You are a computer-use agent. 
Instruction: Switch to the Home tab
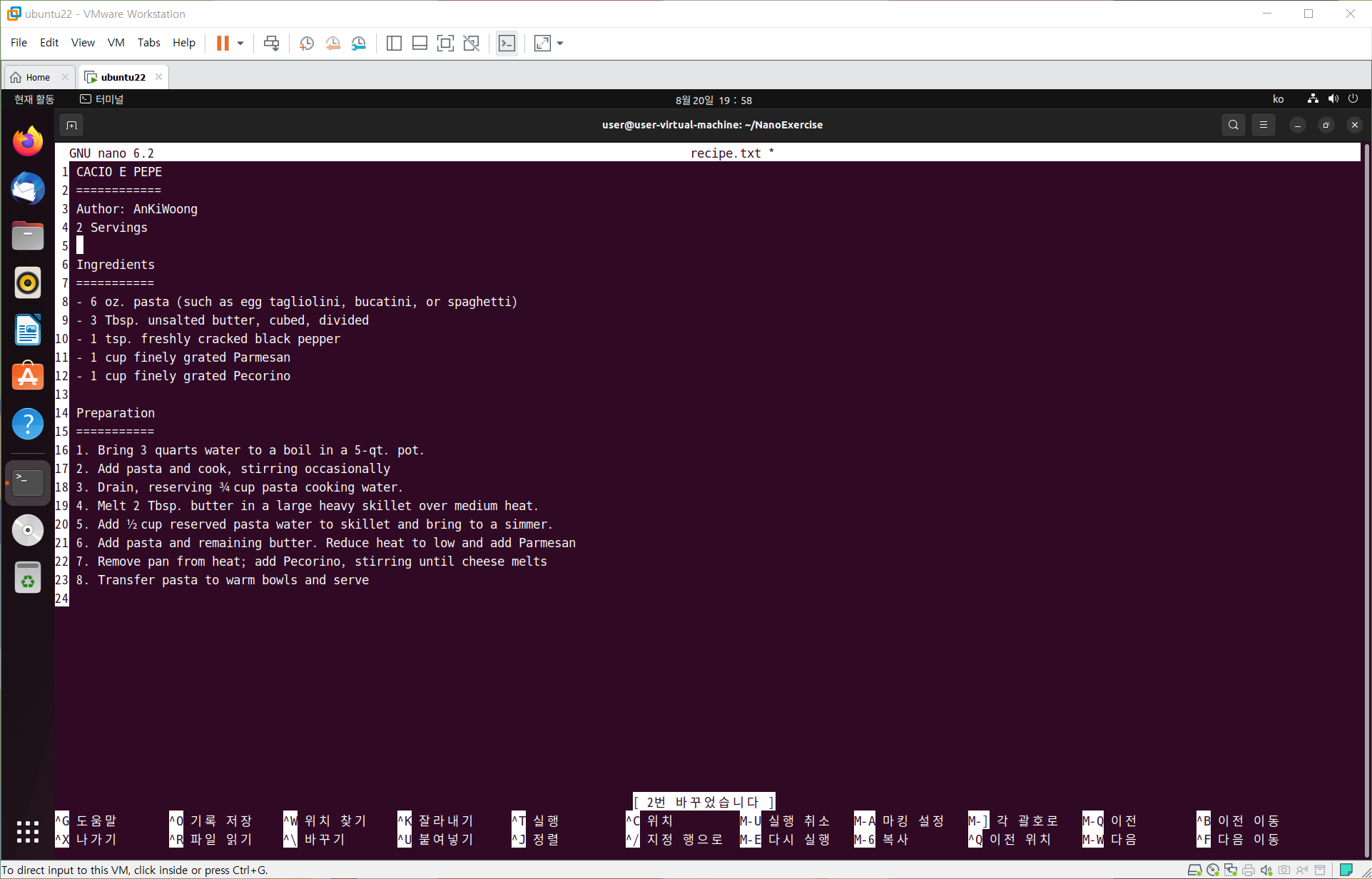(x=37, y=77)
